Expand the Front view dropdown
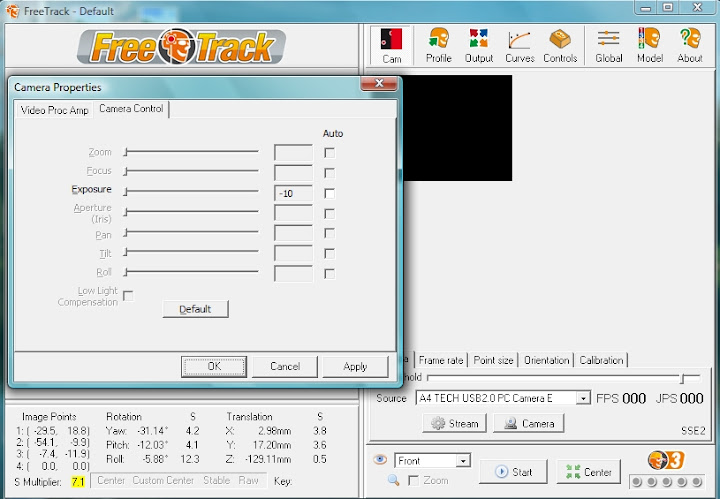This screenshot has width=720, height=499. (x=463, y=460)
